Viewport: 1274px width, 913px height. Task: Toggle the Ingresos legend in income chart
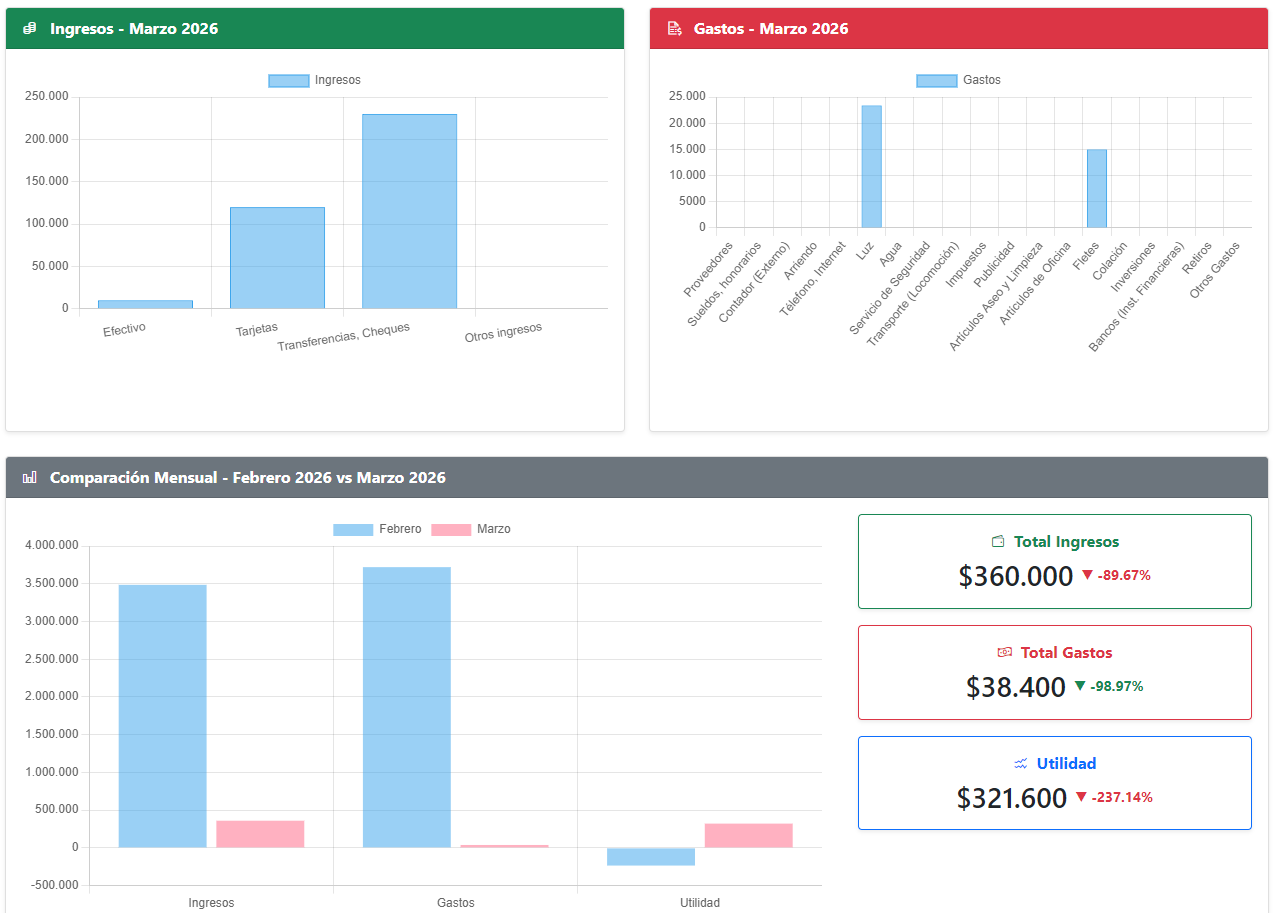pyautogui.click(x=315, y=80)
